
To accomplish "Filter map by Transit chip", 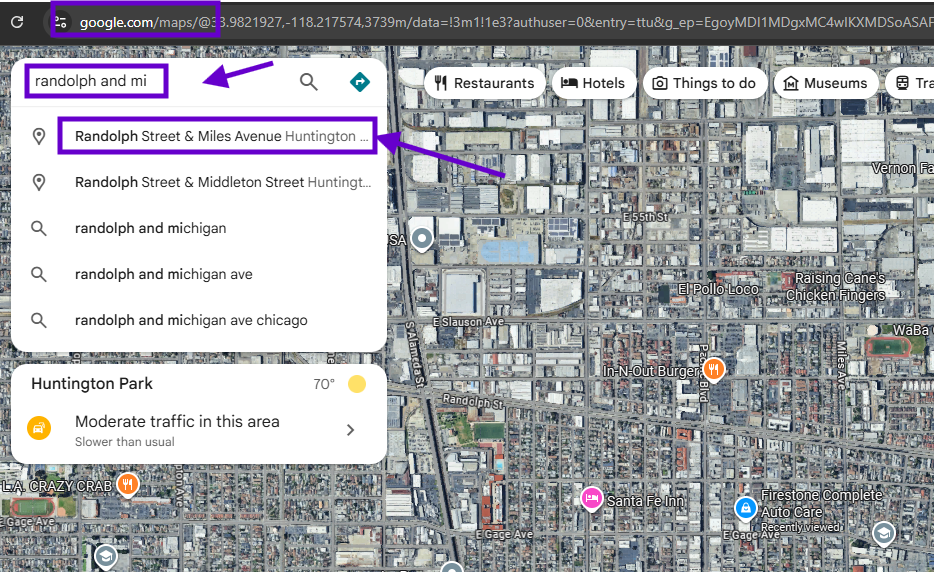I will tap(911, 83).
